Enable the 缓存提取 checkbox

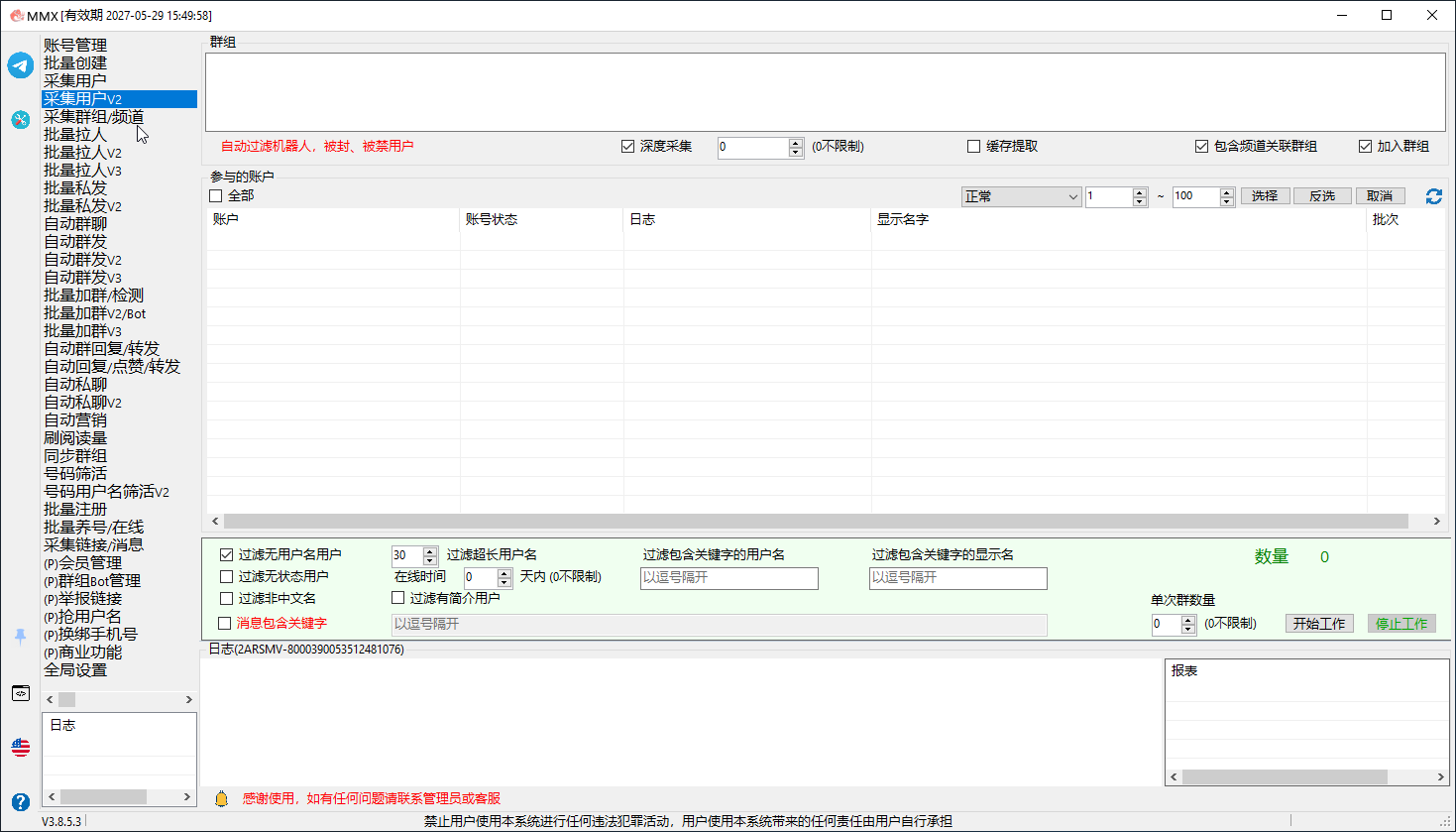click(x=973, y=146)
